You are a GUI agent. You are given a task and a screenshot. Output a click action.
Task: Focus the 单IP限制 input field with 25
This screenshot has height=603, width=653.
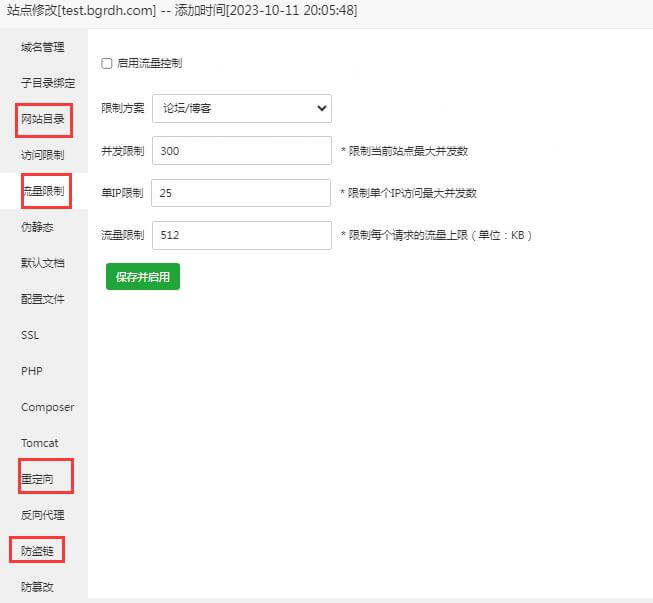click(241, 193)
